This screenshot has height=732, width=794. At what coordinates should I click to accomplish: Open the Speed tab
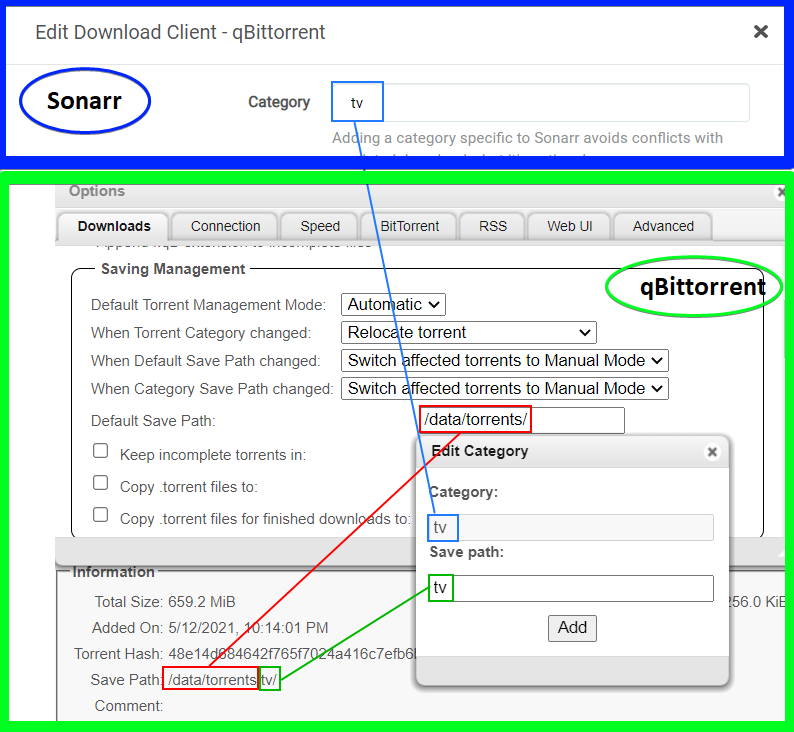point(320,226)
